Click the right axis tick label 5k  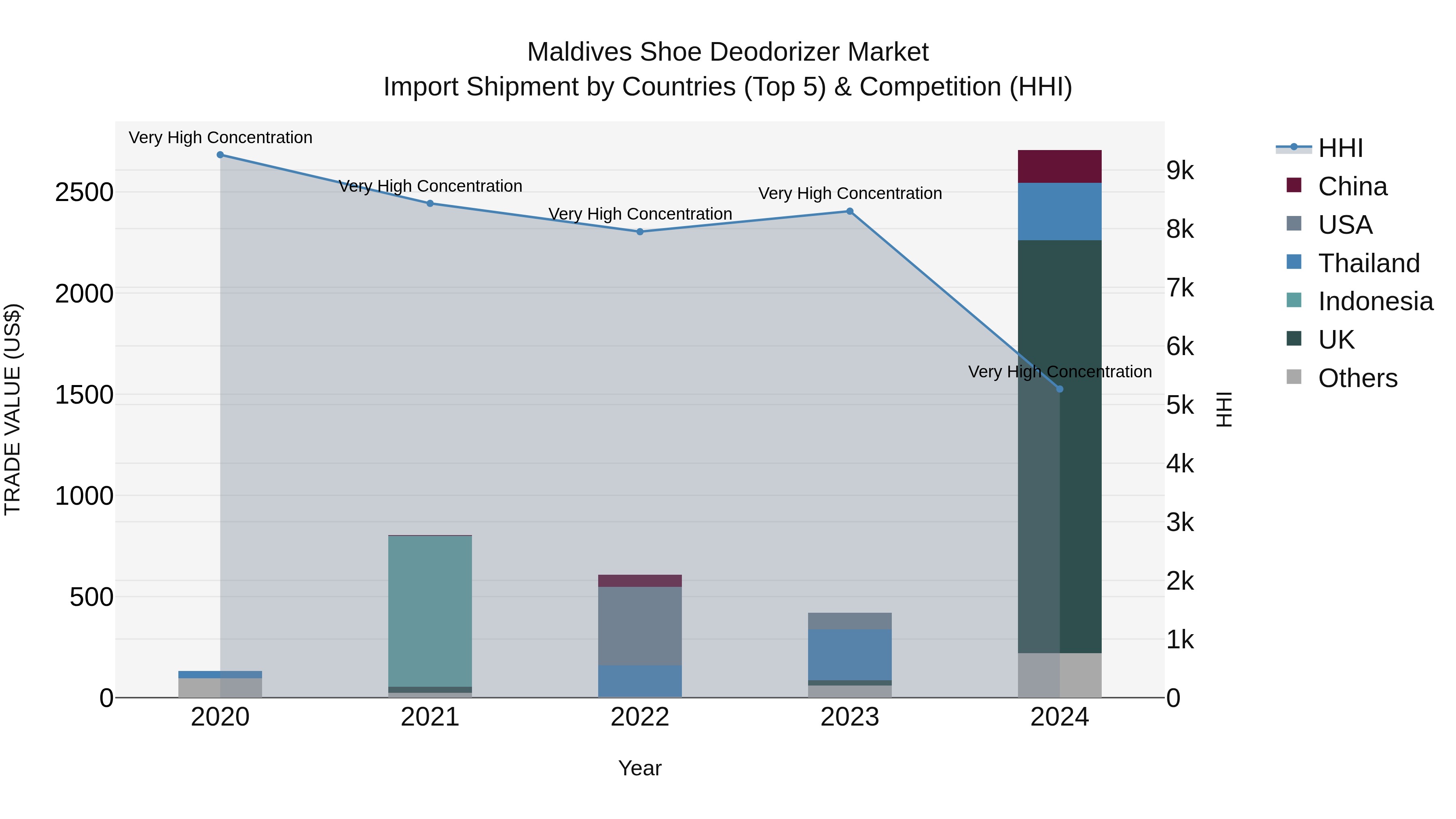click(1181, 405)
